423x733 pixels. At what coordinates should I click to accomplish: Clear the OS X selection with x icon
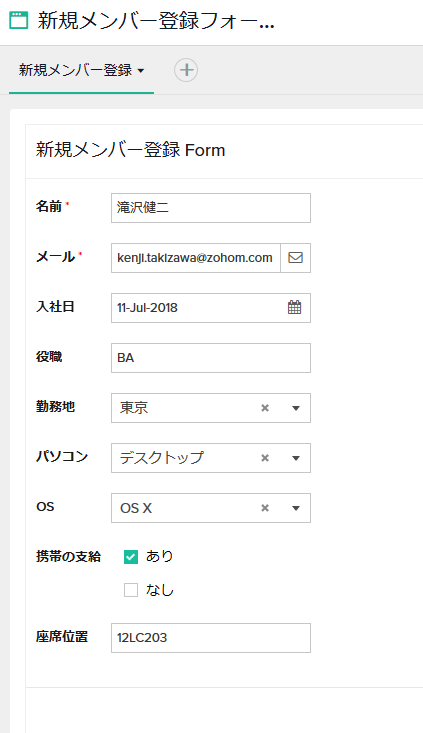point(265,508)
